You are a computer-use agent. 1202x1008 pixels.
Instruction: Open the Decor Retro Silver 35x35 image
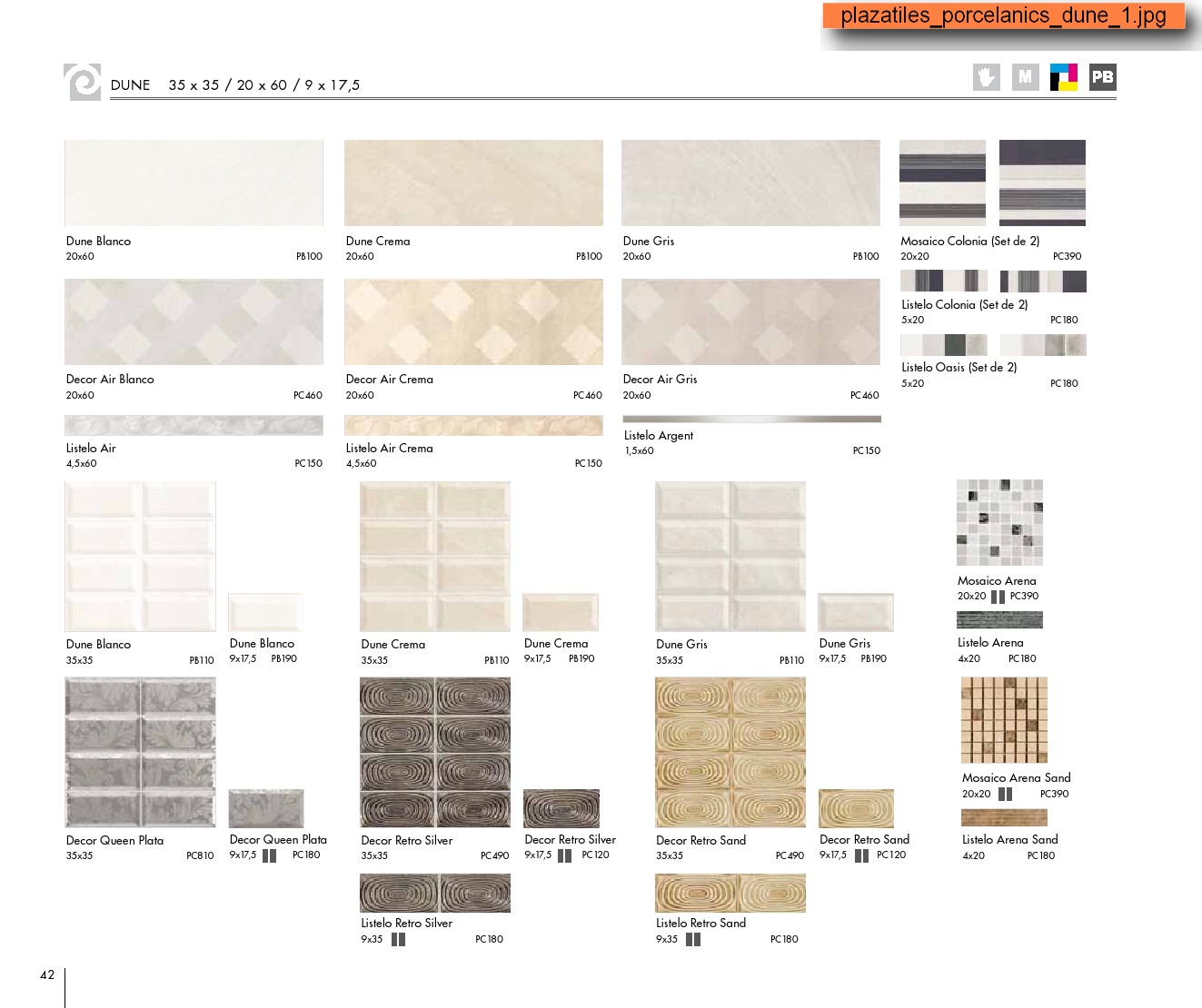pyautogui.click(x=435, y=752)
